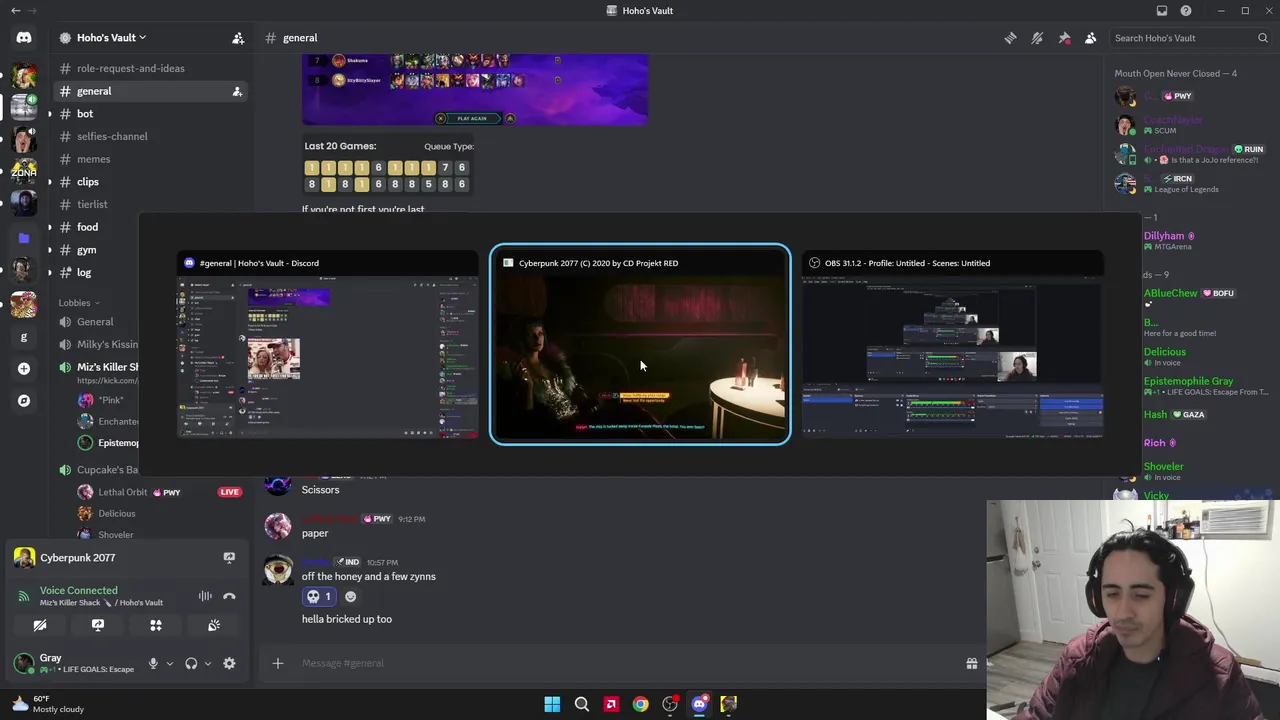
Task: Click the plus attach button in message bar
Action: point(278,663)
